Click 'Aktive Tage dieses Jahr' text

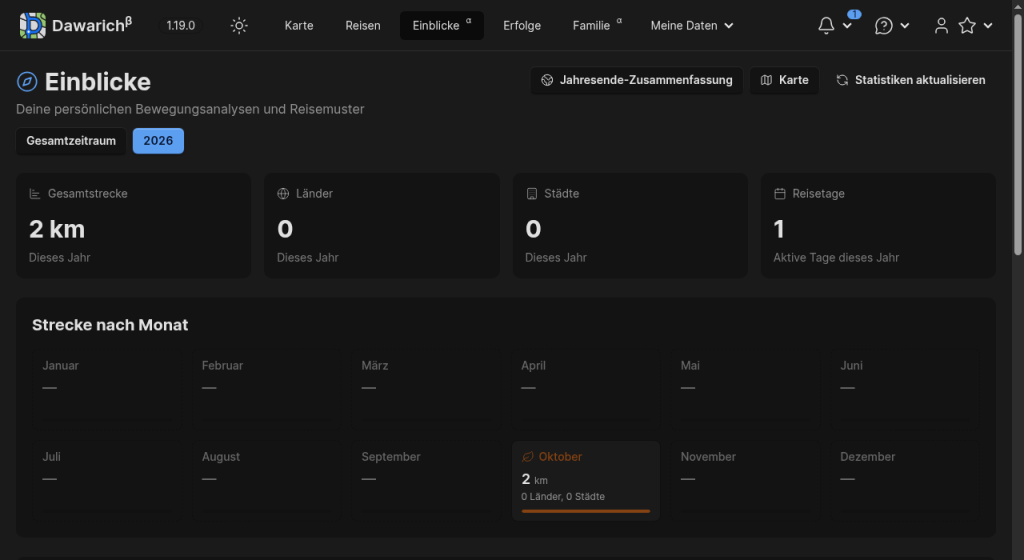[x=836, y=258]
